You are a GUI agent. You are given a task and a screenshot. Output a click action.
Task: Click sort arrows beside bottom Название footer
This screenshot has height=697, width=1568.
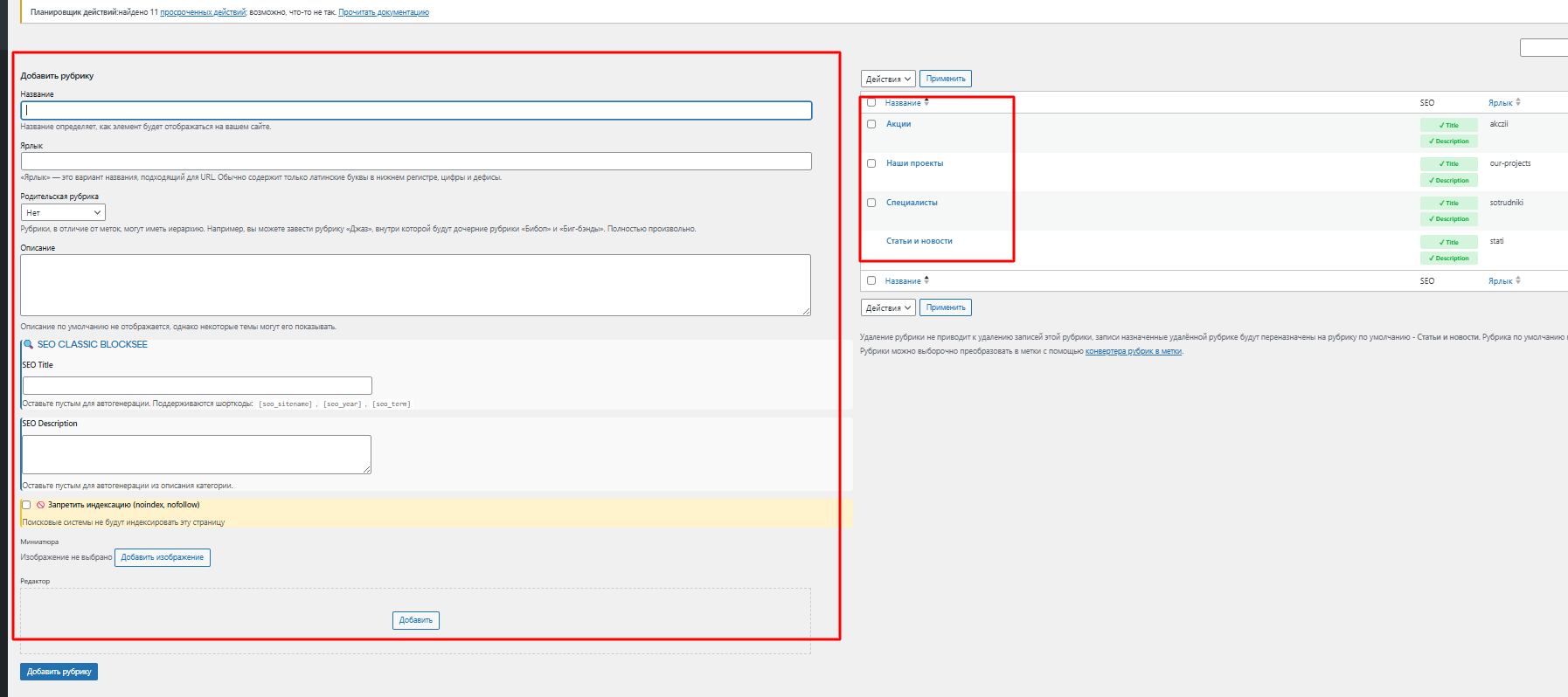[x=926, y=280]
